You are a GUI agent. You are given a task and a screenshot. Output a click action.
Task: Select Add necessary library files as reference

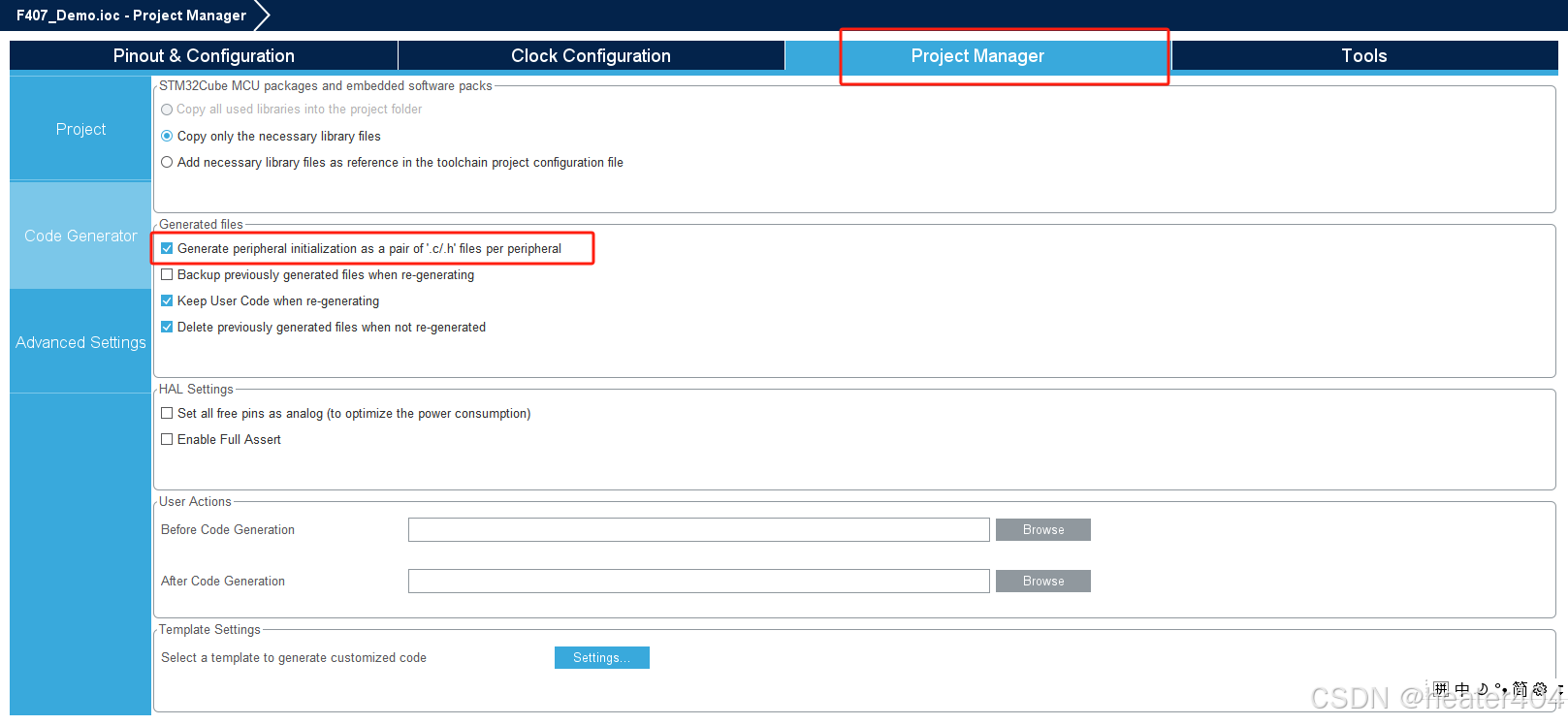pos(392,163)
